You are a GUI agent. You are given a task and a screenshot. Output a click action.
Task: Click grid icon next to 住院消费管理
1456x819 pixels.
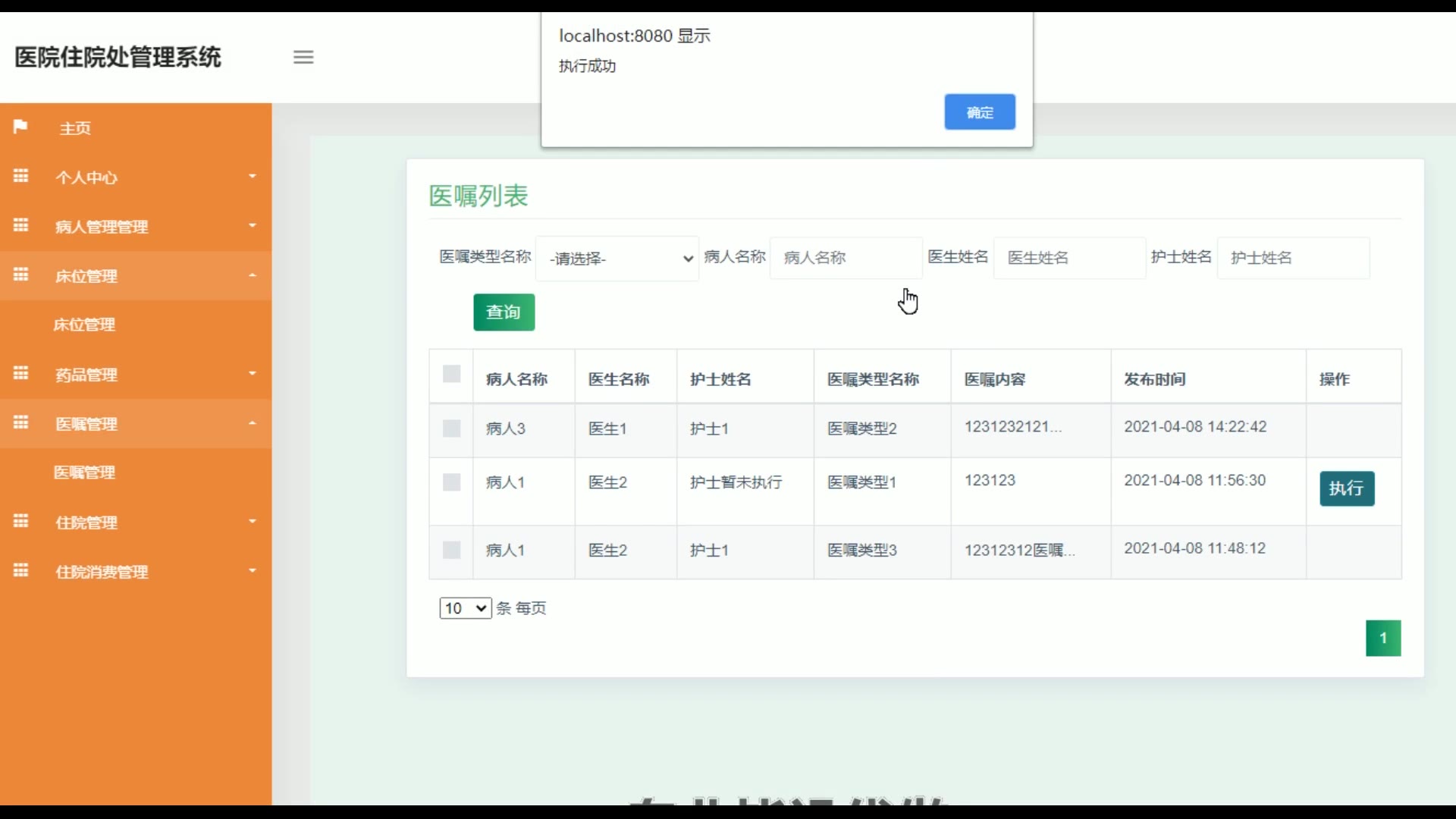[20, 570]
